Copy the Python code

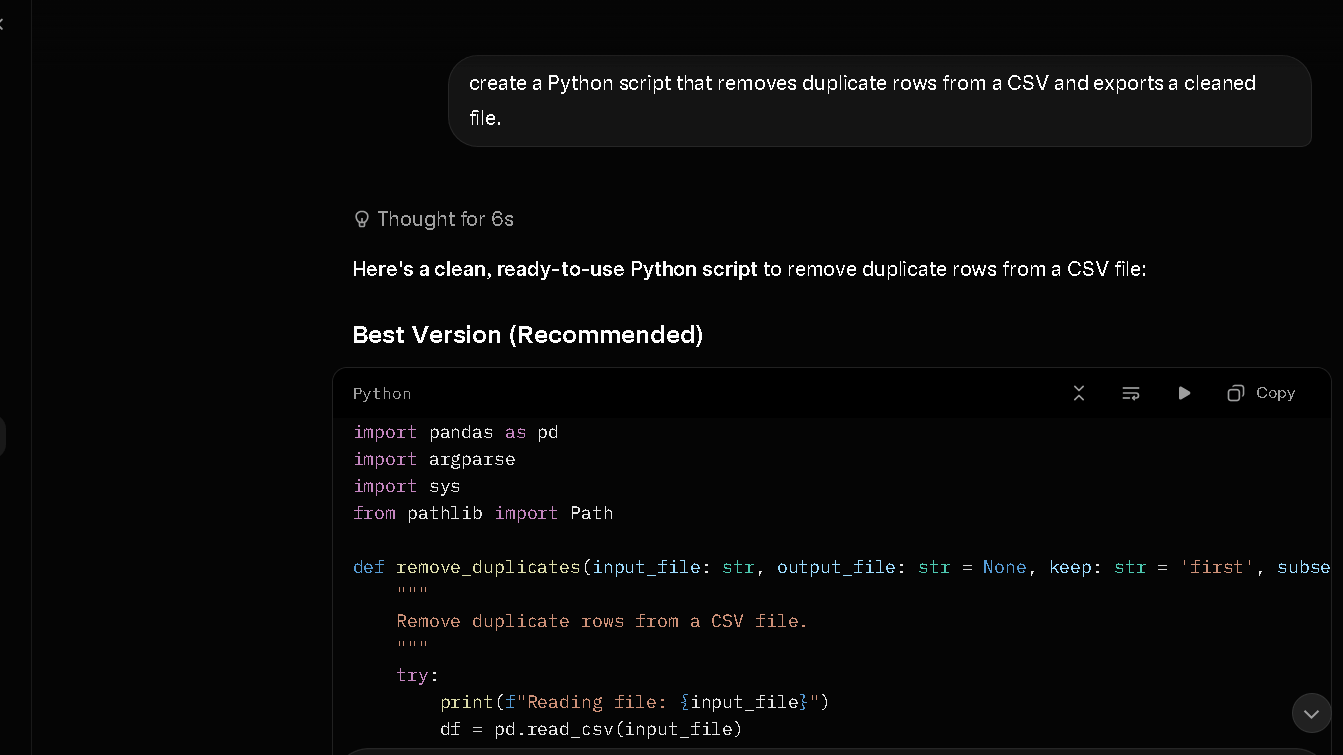click(x=1261, y=393)
